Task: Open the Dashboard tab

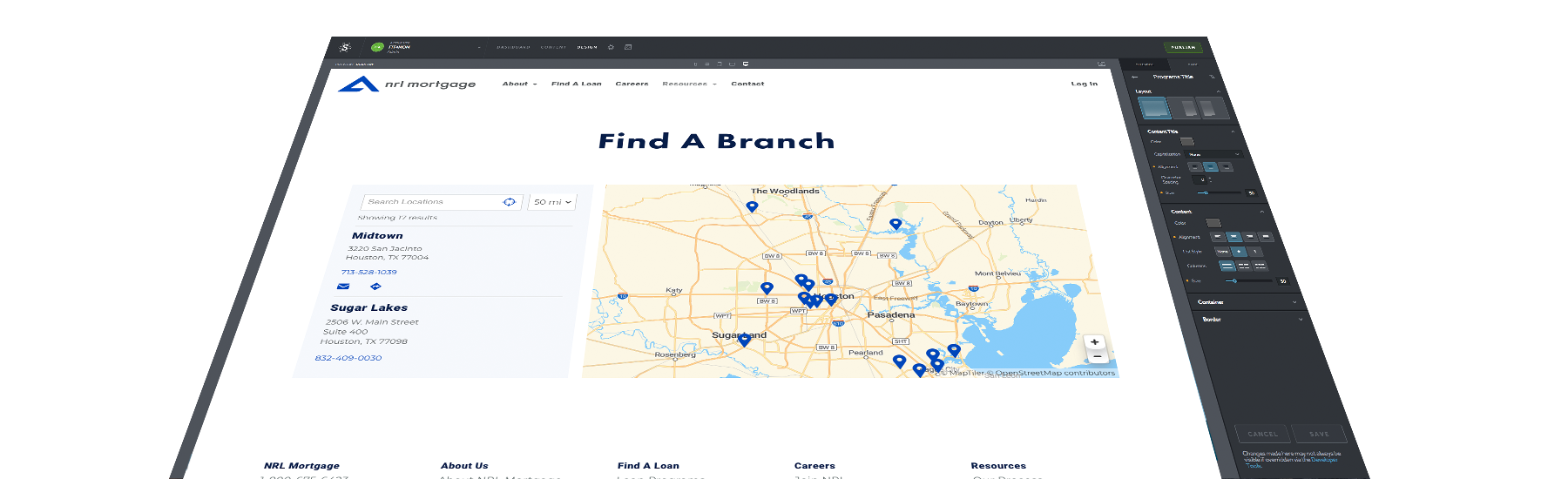Action: tap(513, 47)
